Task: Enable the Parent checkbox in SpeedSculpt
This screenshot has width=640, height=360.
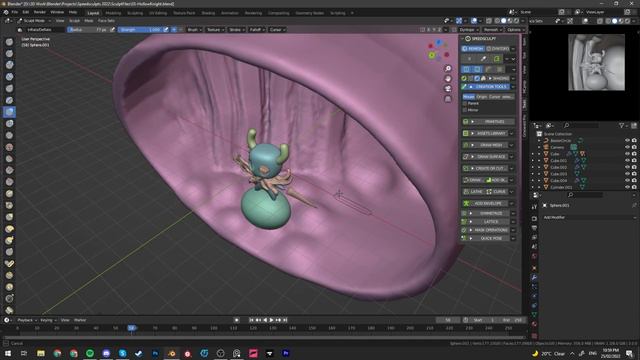Action: [464, 104]
